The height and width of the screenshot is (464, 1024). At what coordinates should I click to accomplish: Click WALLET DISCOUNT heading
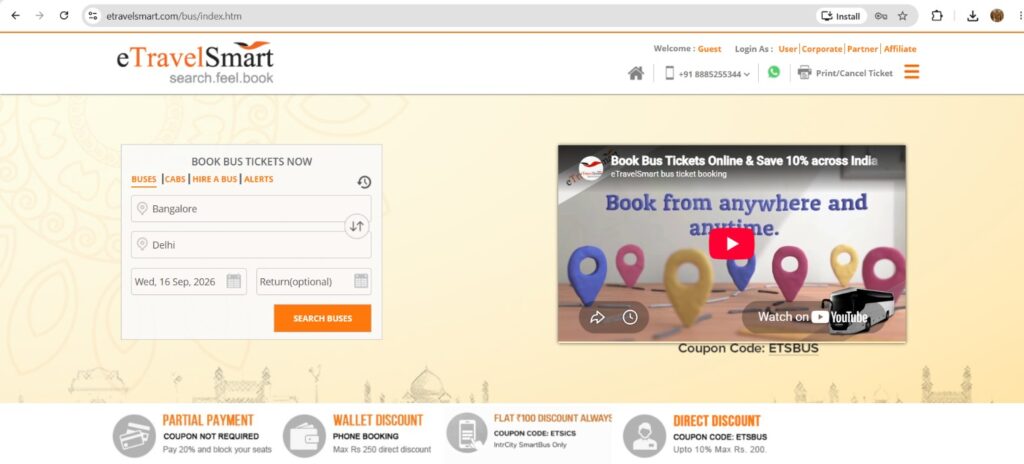(x=378, y=420)
